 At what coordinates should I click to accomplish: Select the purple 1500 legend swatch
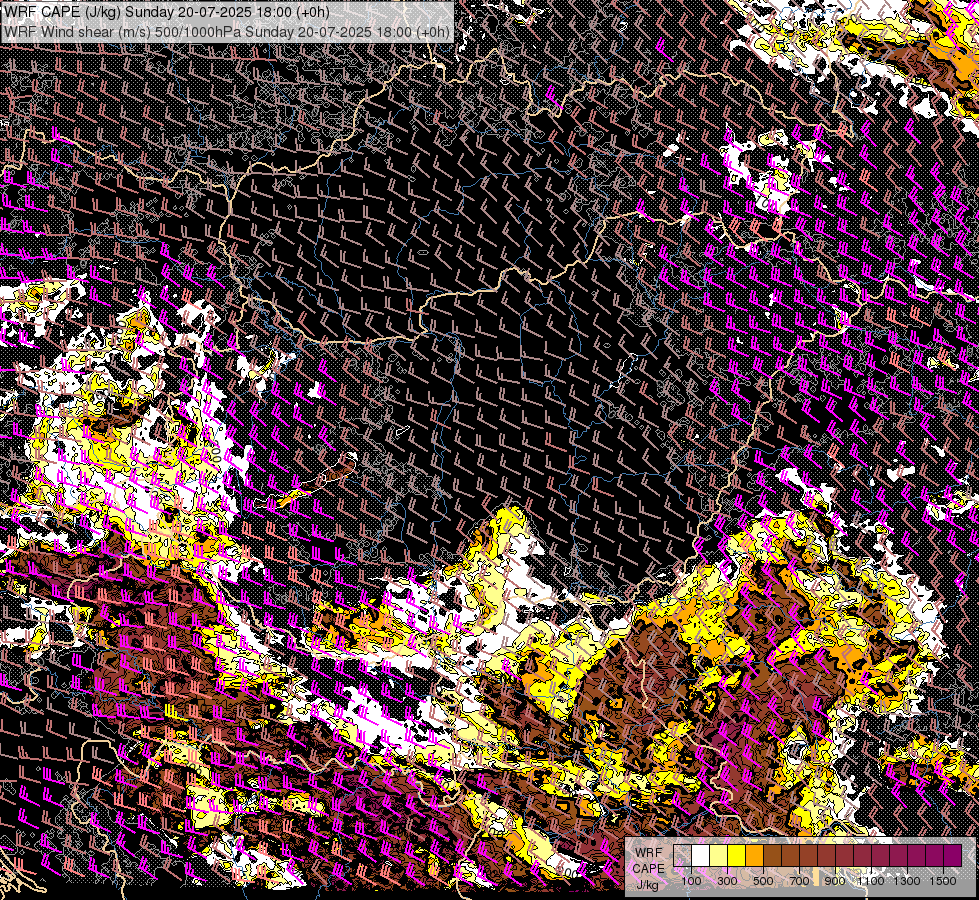953,855
